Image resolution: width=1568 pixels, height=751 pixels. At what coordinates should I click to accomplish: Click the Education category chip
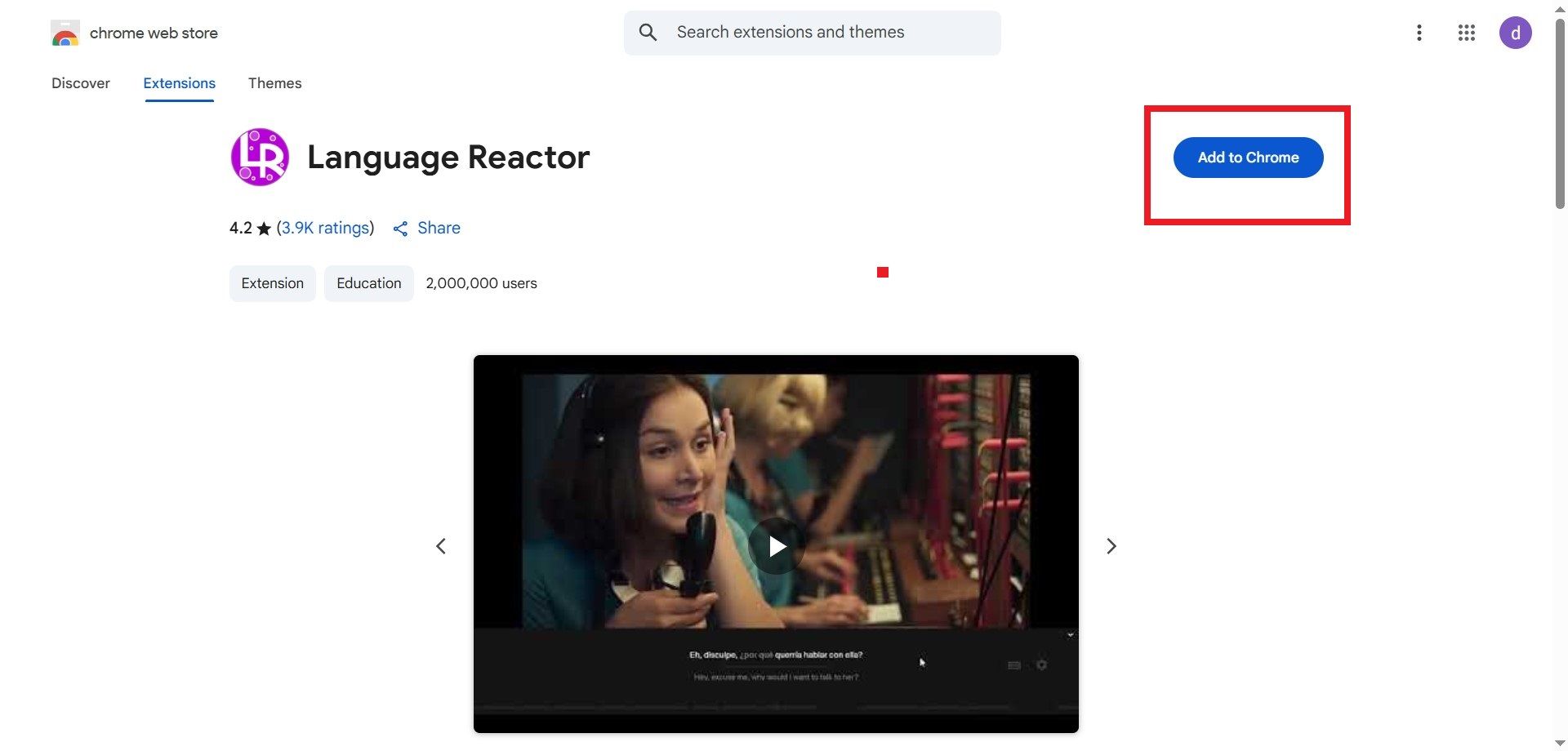click(368, 283)
